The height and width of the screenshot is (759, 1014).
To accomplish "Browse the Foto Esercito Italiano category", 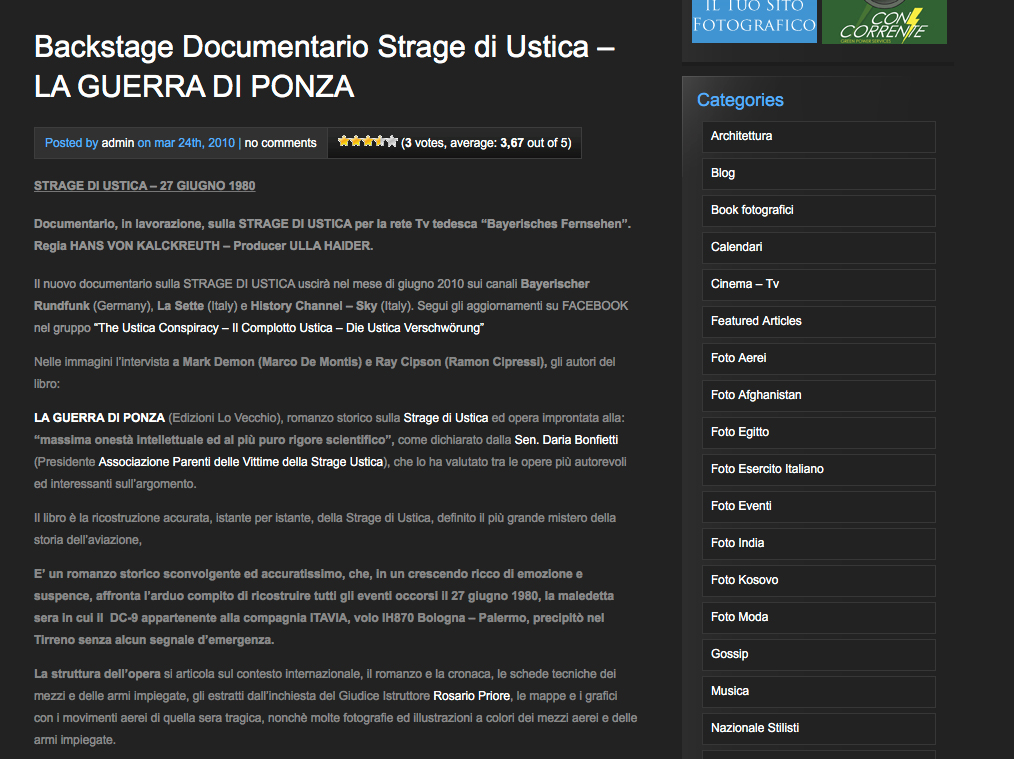I will (767, 469).
